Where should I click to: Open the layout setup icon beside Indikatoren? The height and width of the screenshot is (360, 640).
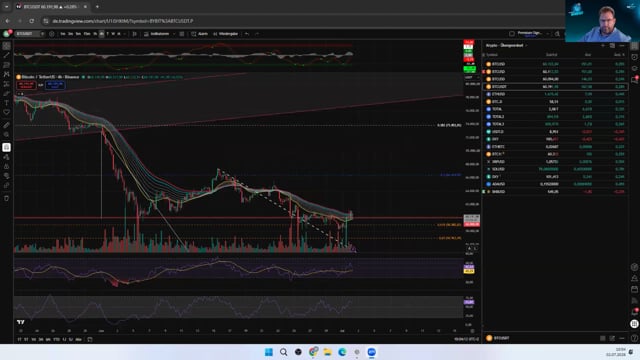coord(182,34)
